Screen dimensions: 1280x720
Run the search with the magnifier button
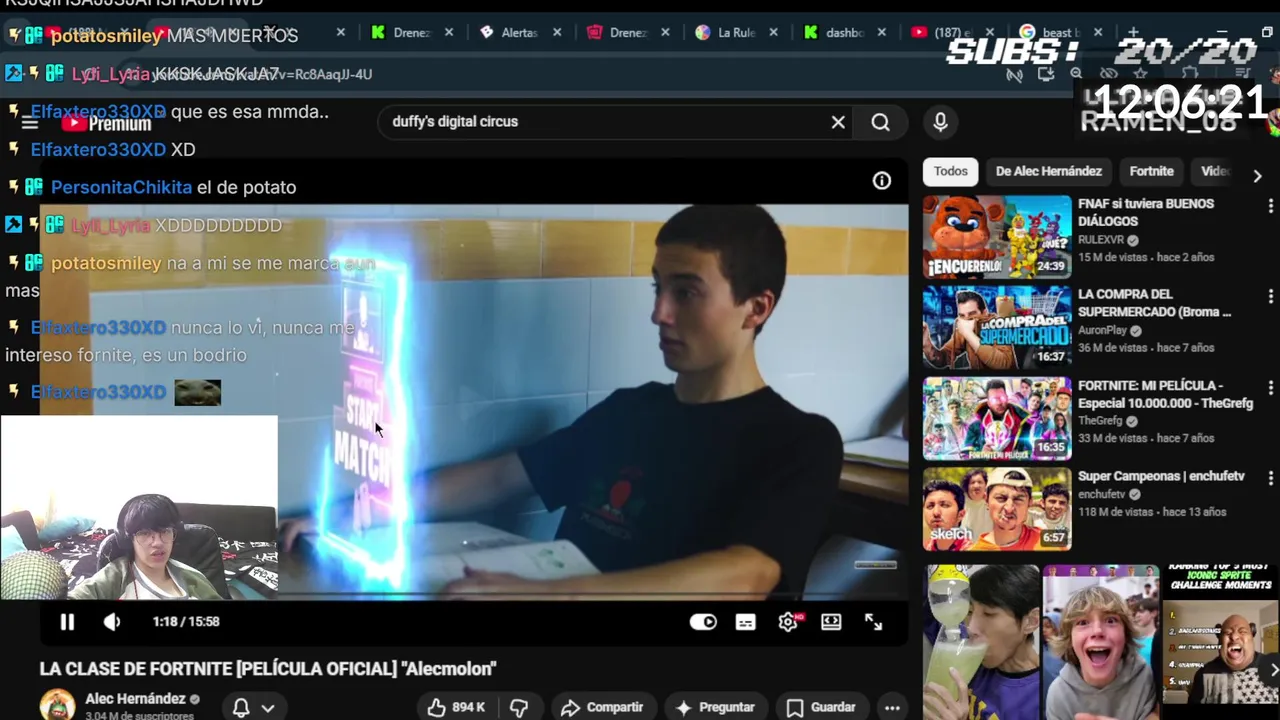point(880,122)
